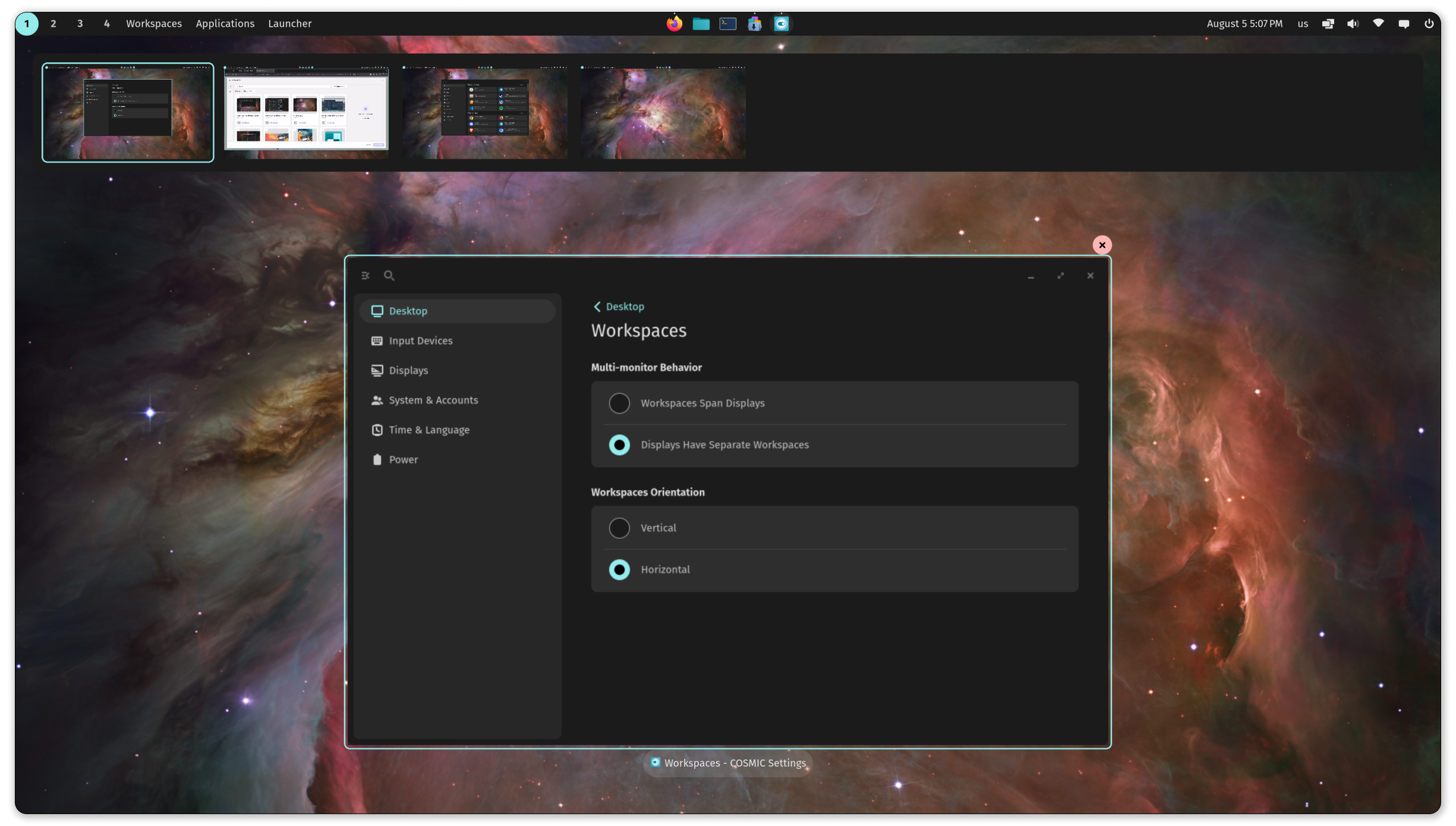Launch the file manager dock icon
Screen dimensions: 1456x826
pyautogui.click(x=701, y=24)
